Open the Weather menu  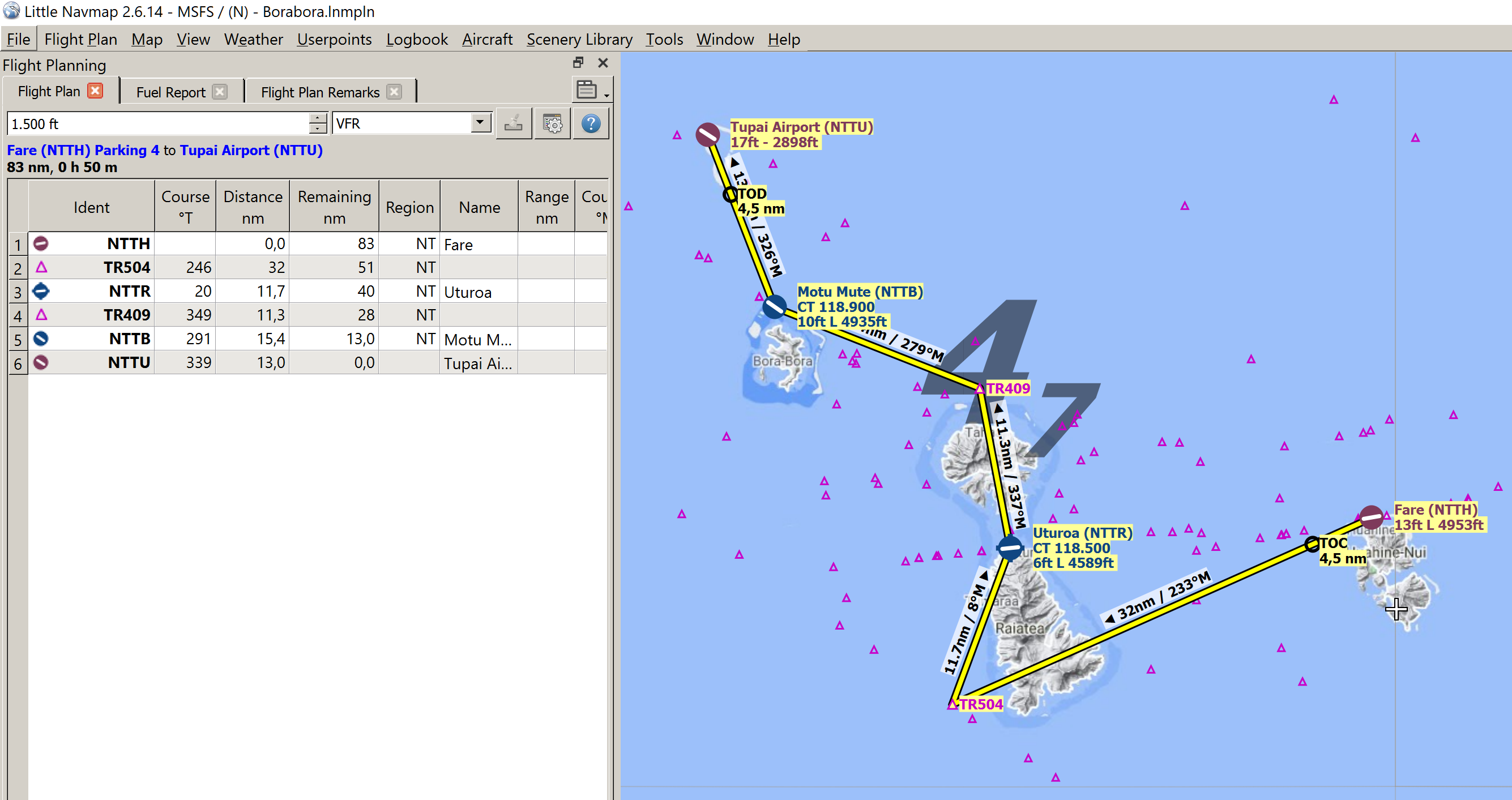(253, 39)
